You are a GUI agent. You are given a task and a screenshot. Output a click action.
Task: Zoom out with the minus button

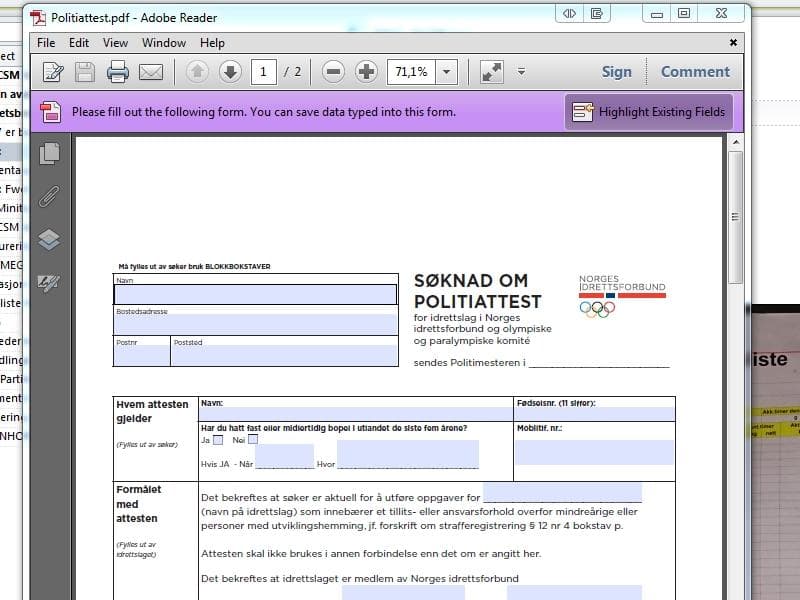click(334, 72)
